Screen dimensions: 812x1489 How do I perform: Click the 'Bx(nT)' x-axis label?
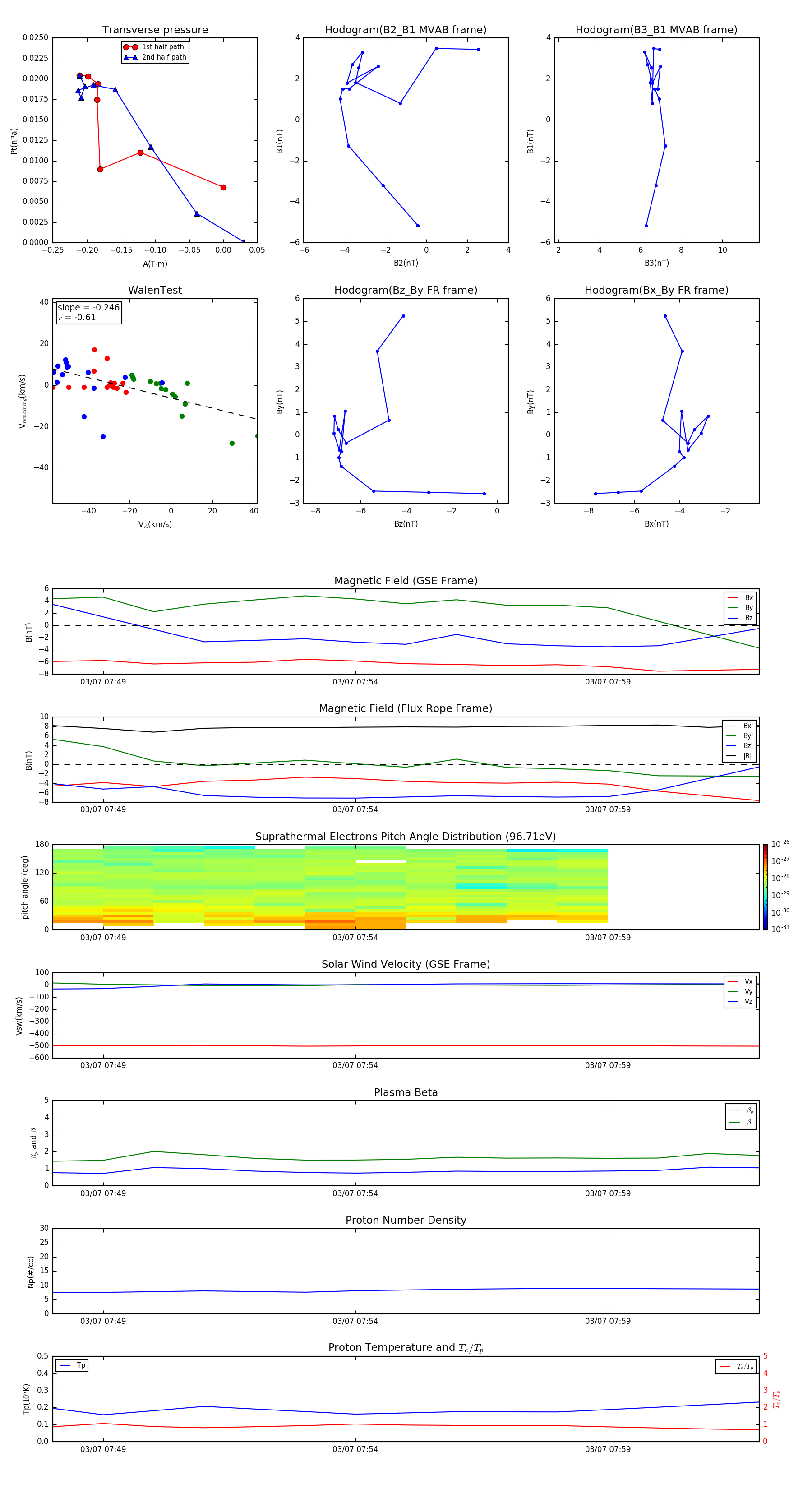coord(656,524)
